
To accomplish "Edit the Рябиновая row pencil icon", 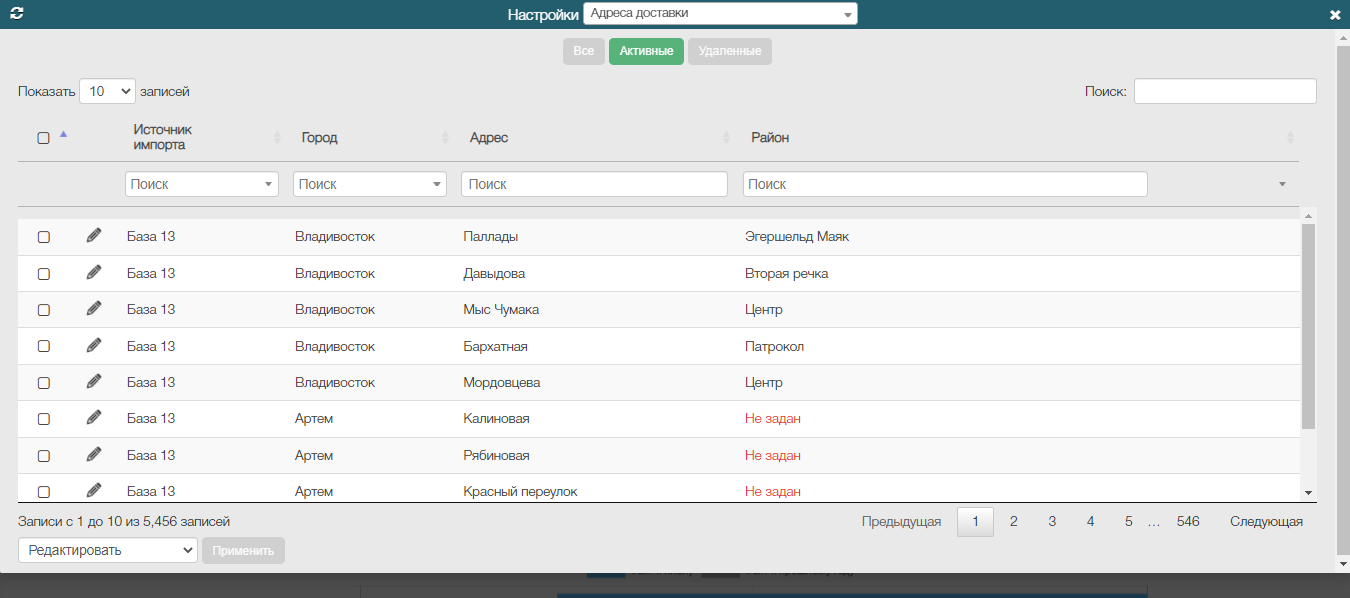I will (94, 454).
